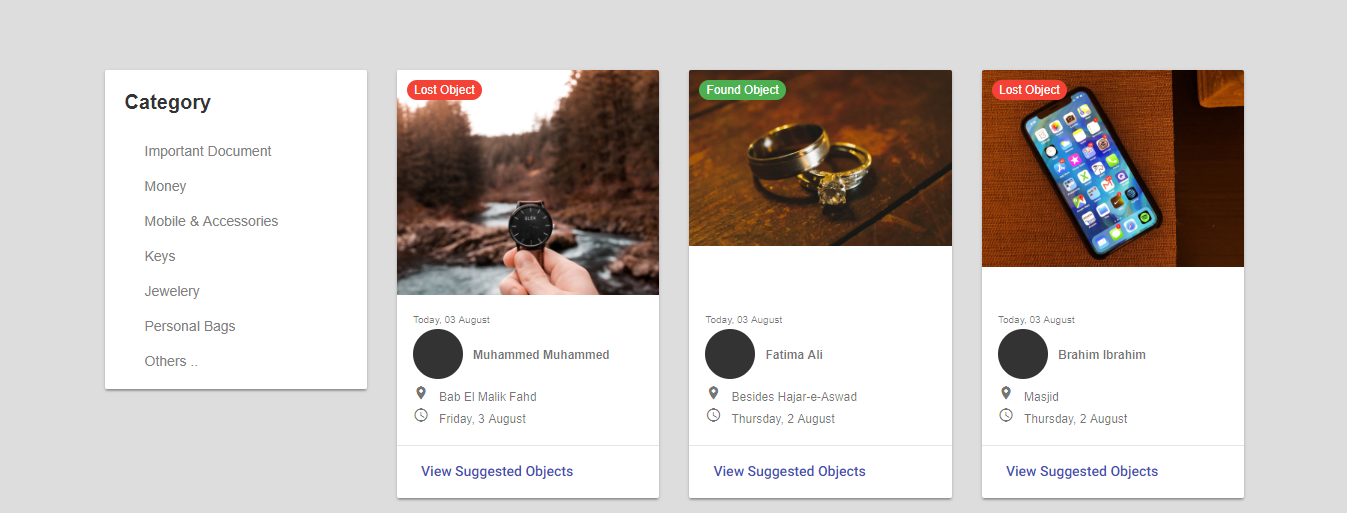
Task: View Suggested Objects for the phone card
Action: click(1082, 471)
